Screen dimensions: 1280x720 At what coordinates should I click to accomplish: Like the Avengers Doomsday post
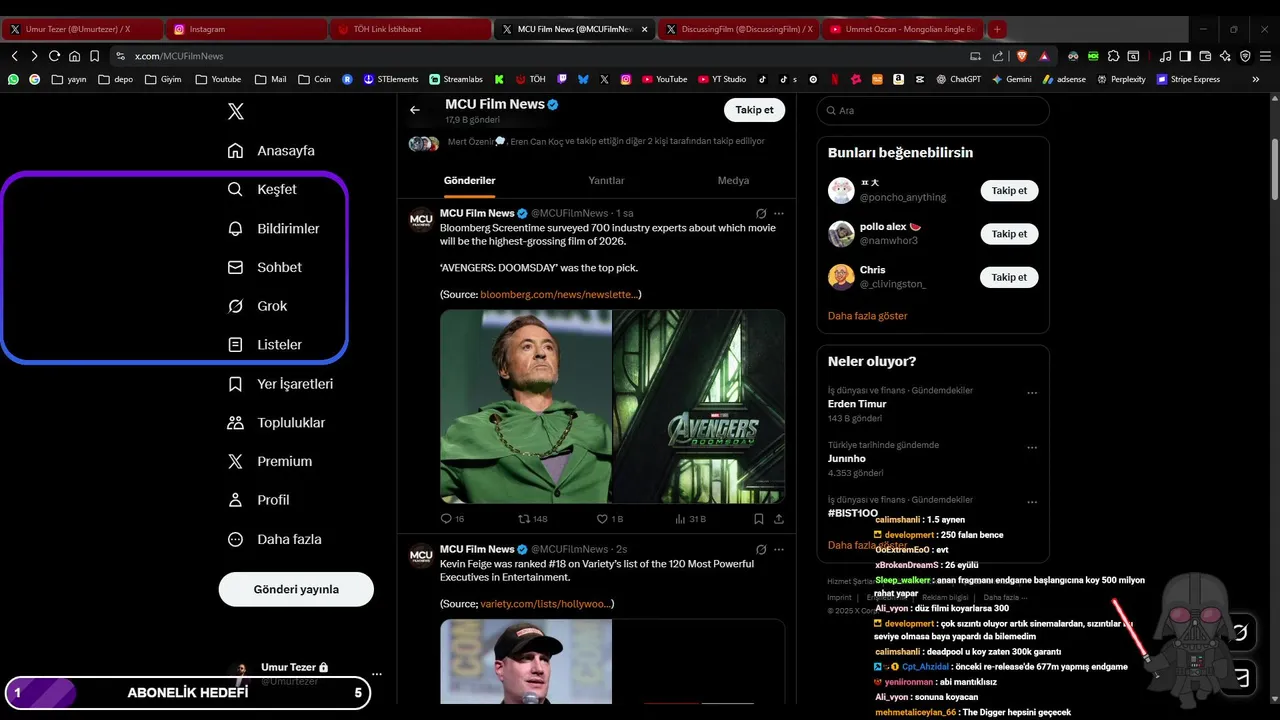tap(609, 519)
